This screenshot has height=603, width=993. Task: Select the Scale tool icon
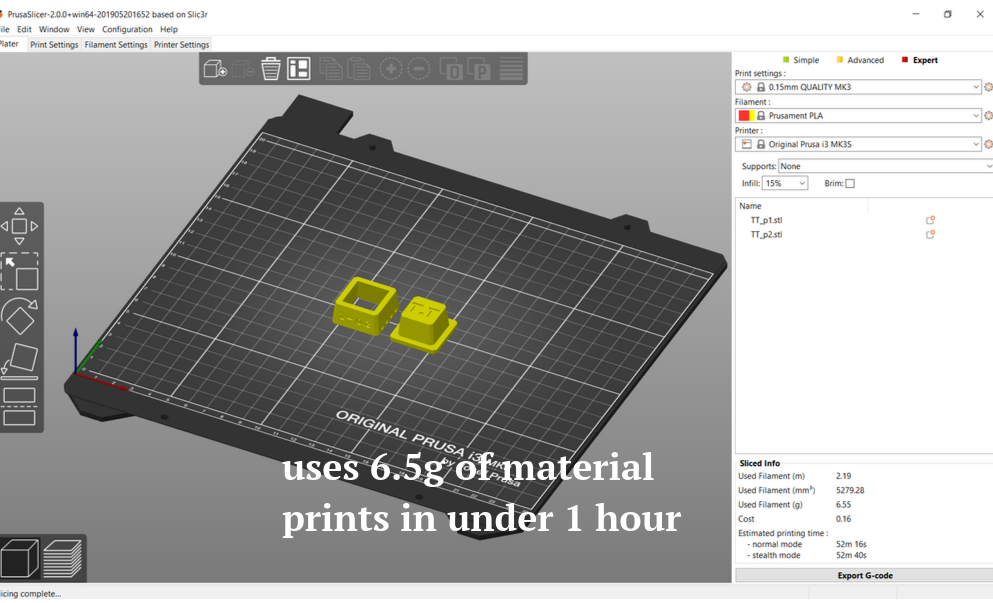pos(20,272)
